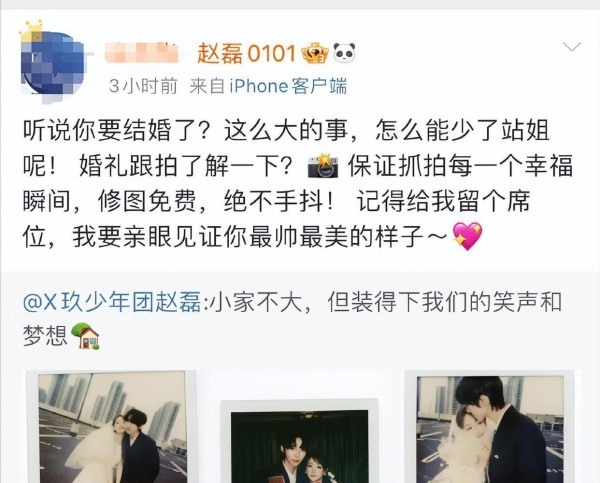Tap the blurred nickname prefix
The width and height of the screenshot is (600, 483).
click(x=142, y=53)
